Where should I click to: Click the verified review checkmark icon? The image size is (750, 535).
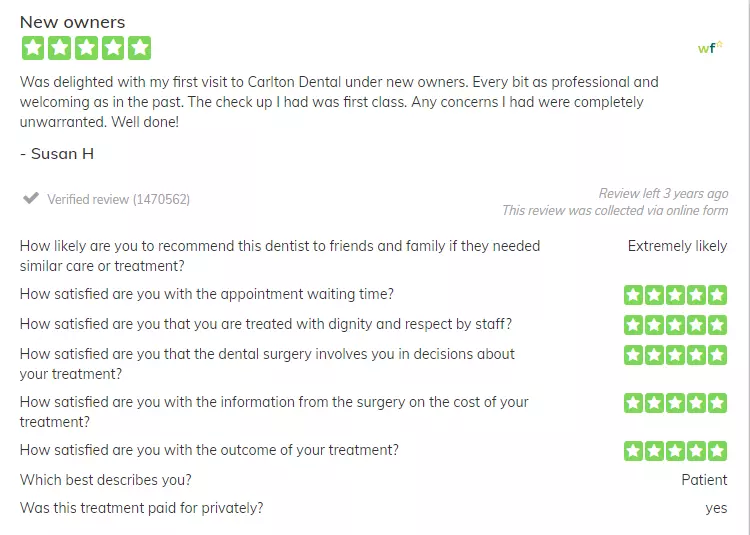[x=31, y=198]
